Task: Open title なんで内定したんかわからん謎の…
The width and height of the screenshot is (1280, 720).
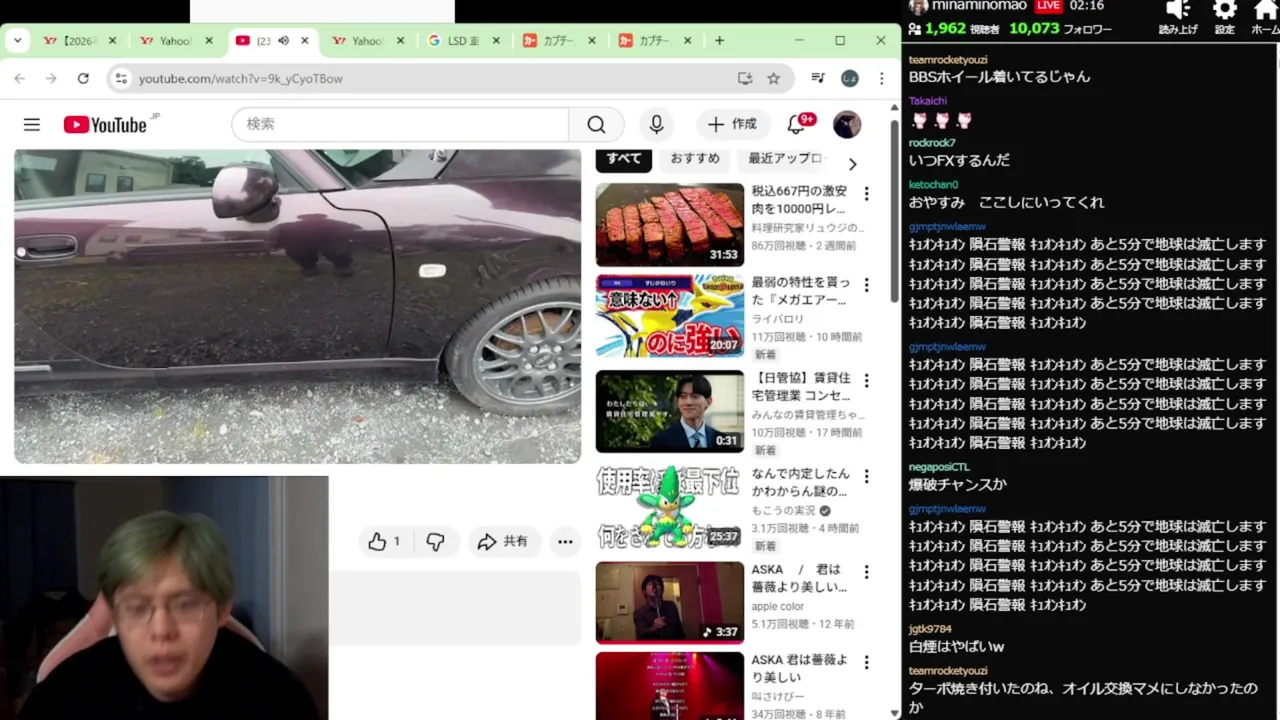Action: tap(800, 482)
